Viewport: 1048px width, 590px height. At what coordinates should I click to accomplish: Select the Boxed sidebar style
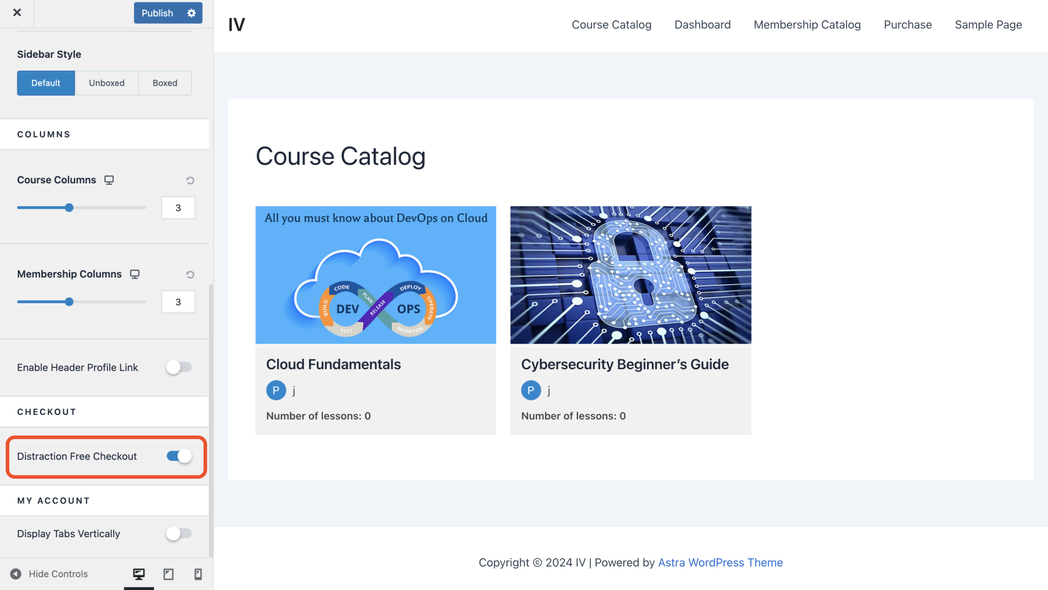(165, 83)
